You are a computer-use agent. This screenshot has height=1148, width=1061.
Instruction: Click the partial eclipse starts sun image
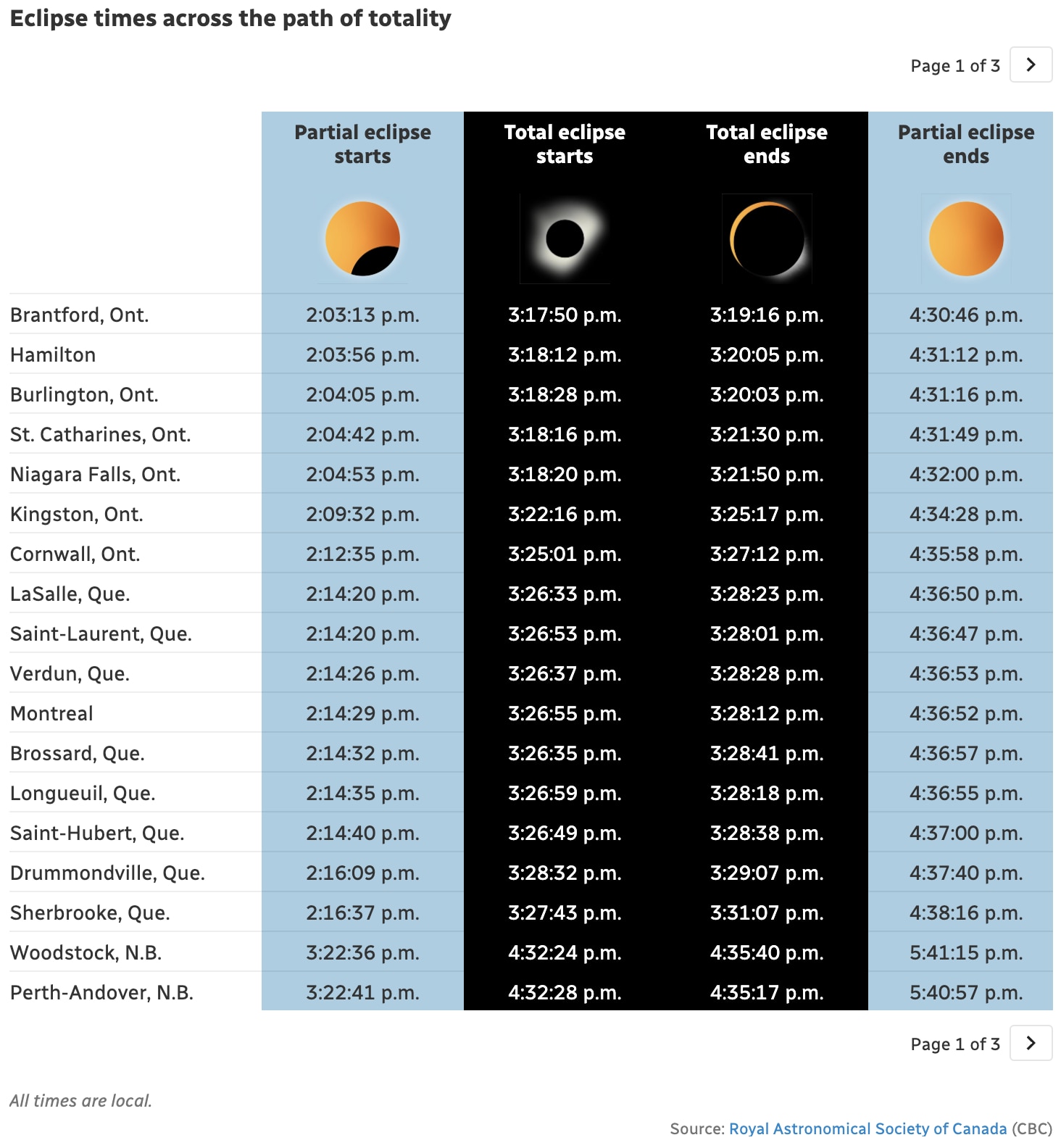[362, 238]
